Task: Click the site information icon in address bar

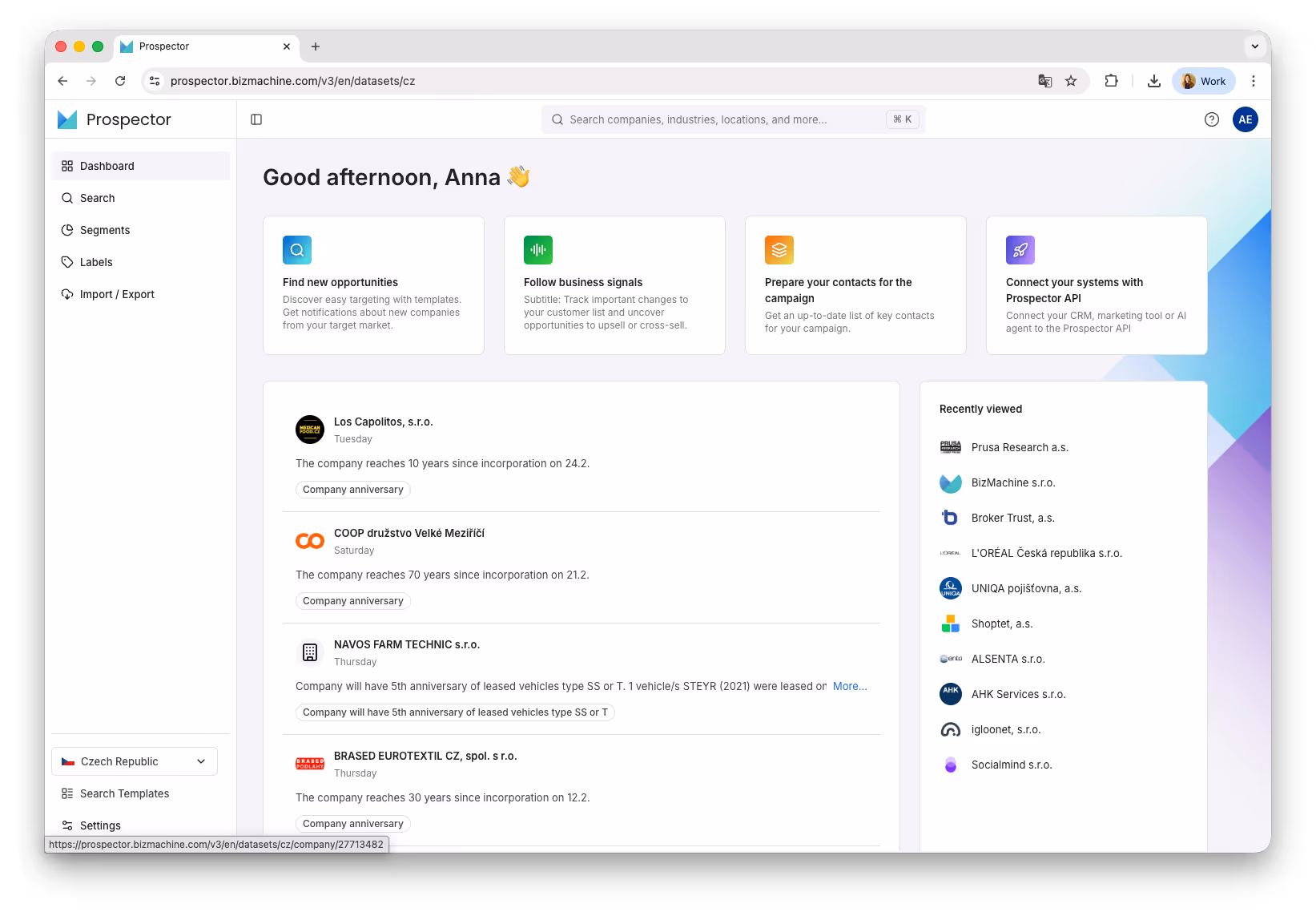Action: coord(155,81)
